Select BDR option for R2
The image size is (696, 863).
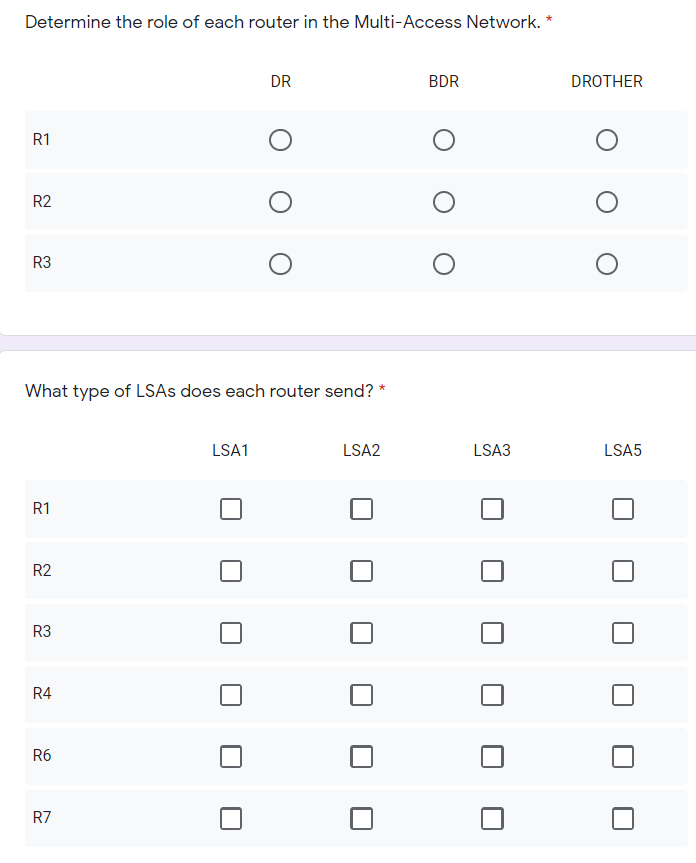coord(444,202)
